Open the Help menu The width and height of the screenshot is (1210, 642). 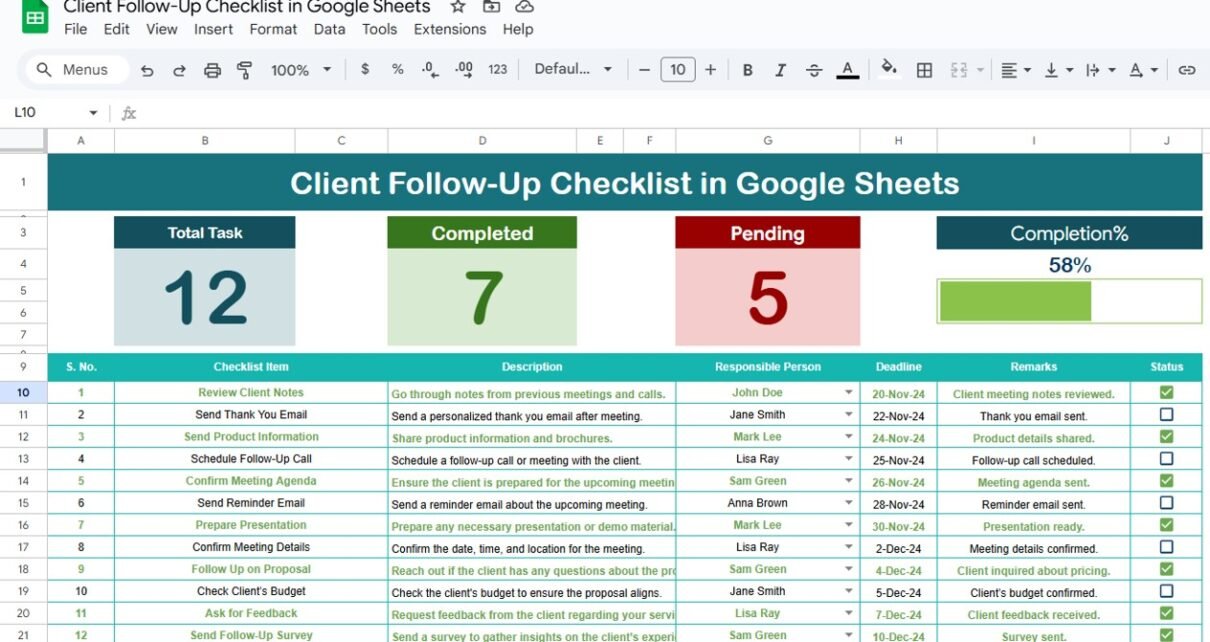coord(518,29)
